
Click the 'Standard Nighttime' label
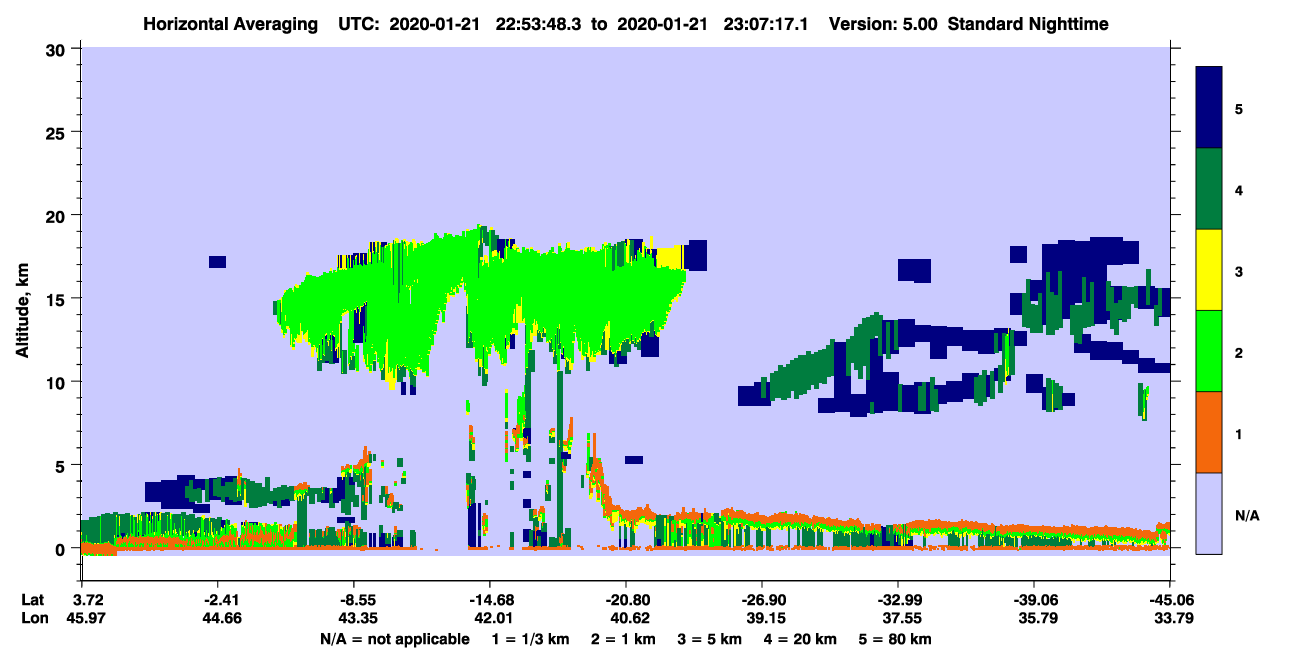[1028, 23]
